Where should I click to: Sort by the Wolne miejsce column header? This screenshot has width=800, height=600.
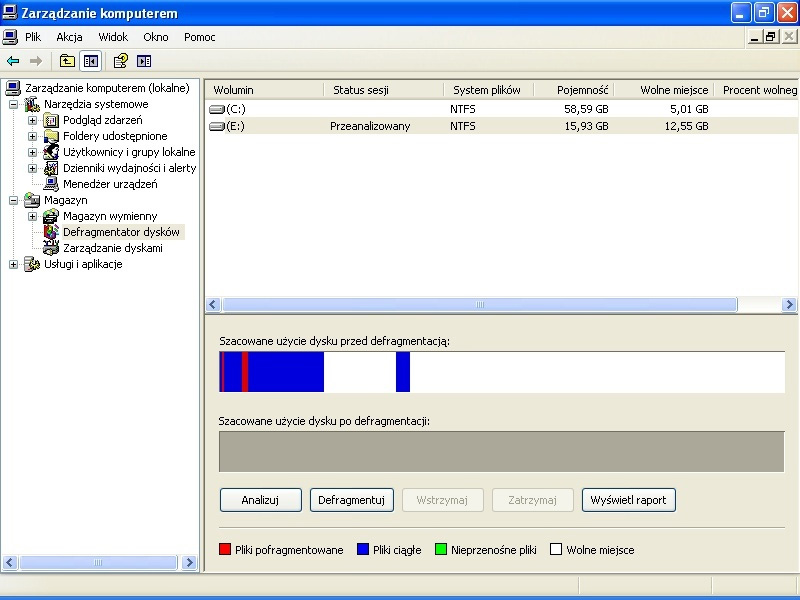664,90
